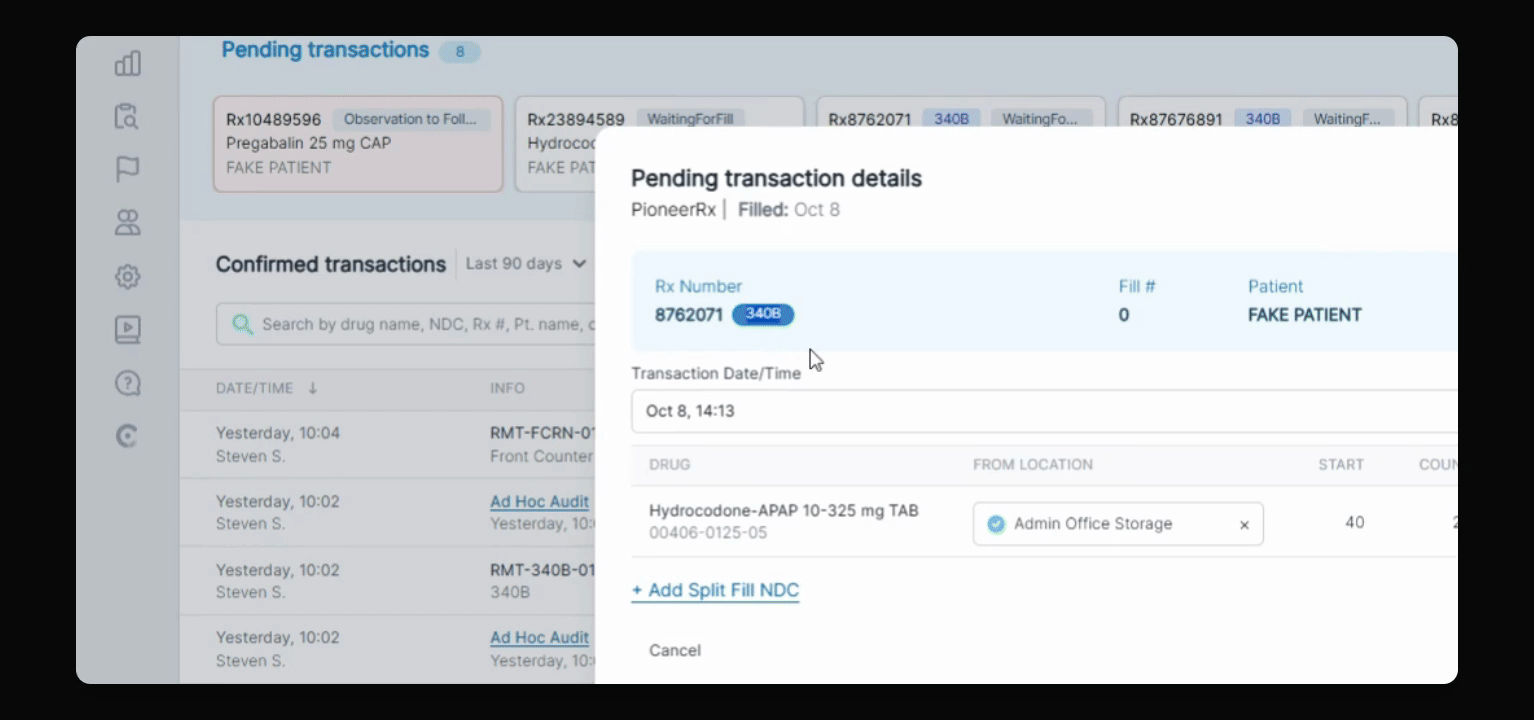The image size is (1534, 720).
Task: Open the video tutorials book icon
Action: (x=127, y=329)
